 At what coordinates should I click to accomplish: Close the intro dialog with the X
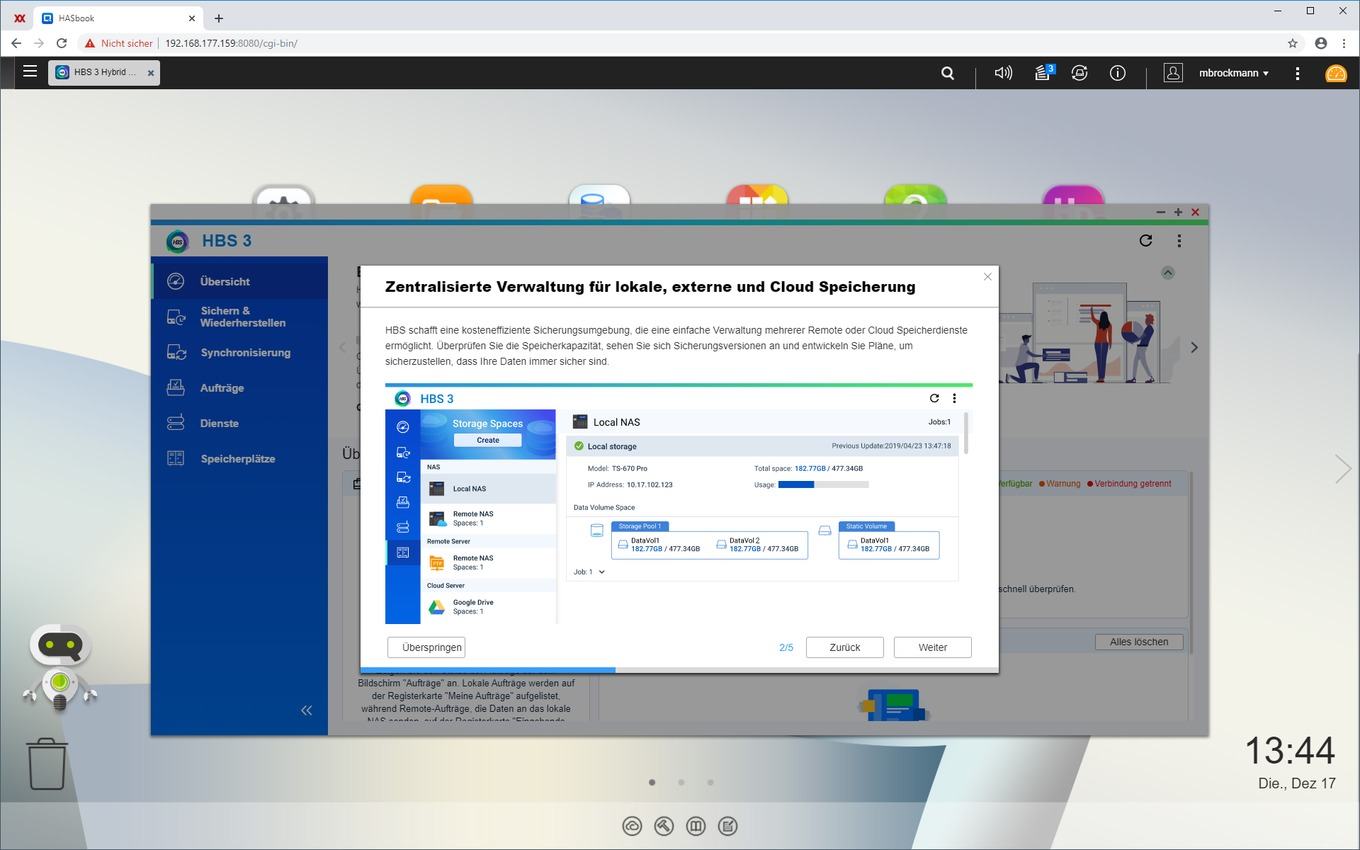click(988, 277)
